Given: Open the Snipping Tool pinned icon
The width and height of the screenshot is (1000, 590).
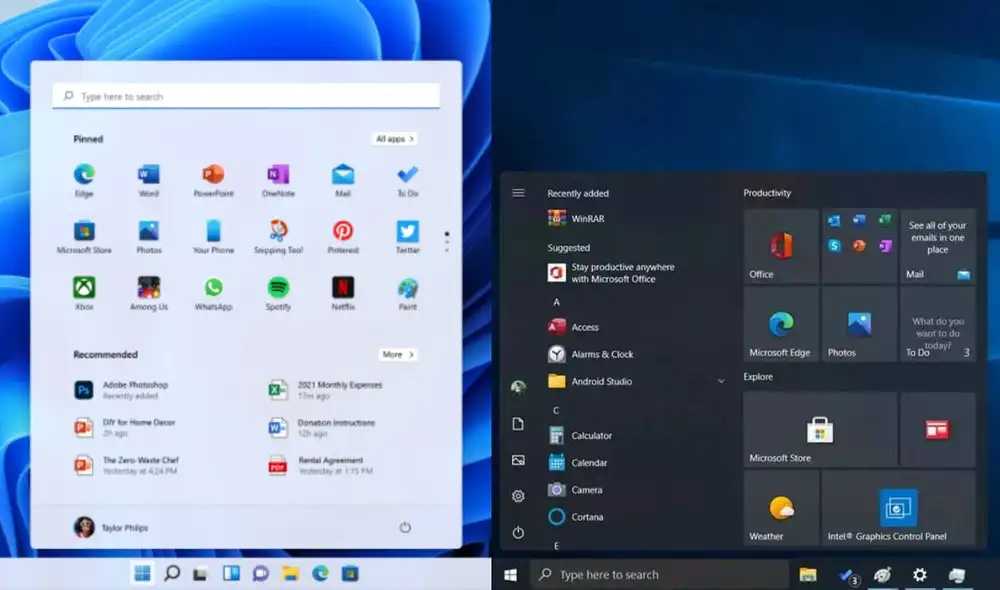Looking at the screenshot, I should click(278, 233).
